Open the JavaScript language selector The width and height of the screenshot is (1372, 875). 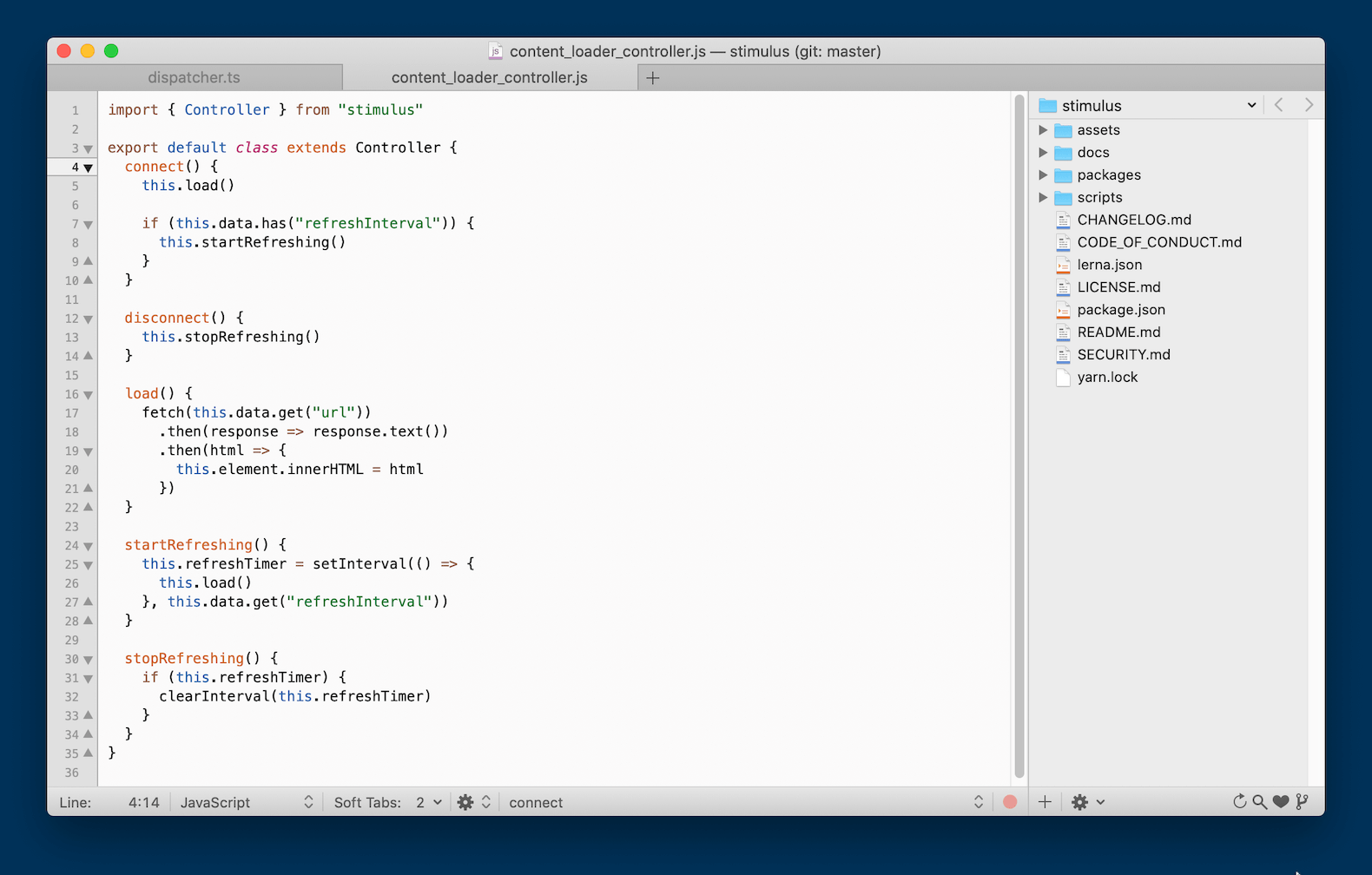pos(246,802)
